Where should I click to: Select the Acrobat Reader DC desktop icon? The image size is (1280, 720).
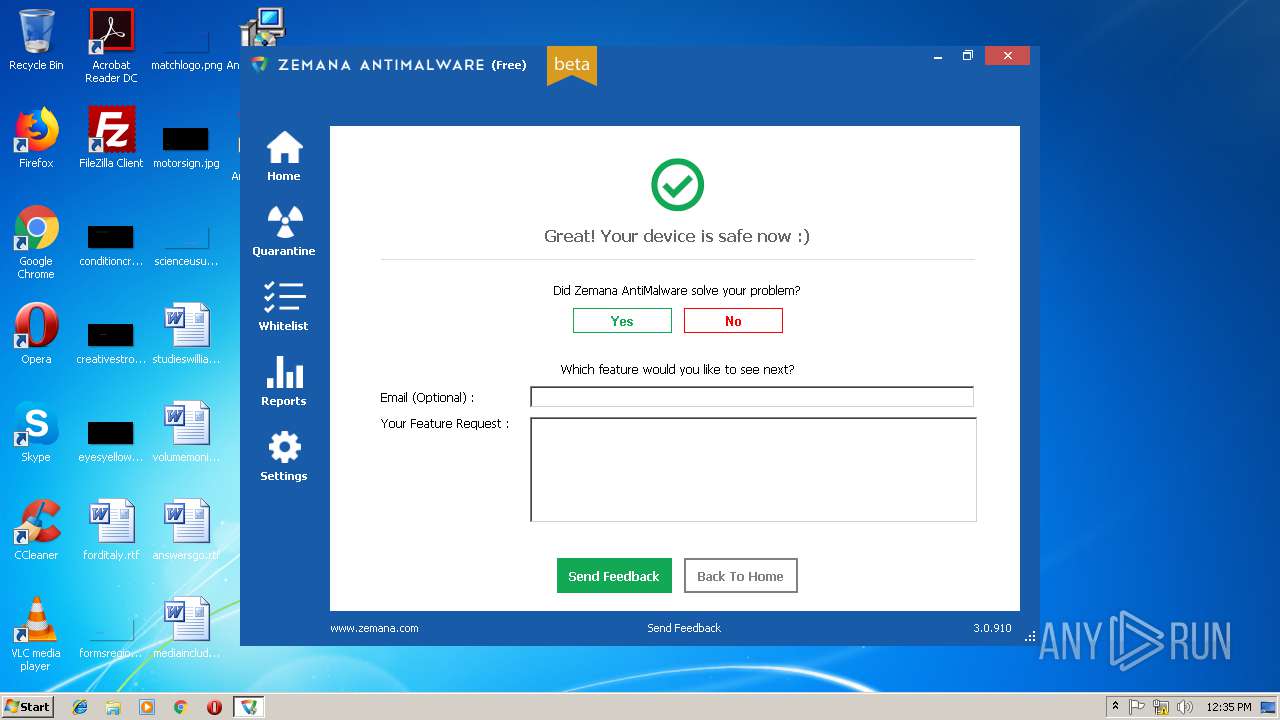[x=111, y=46]
